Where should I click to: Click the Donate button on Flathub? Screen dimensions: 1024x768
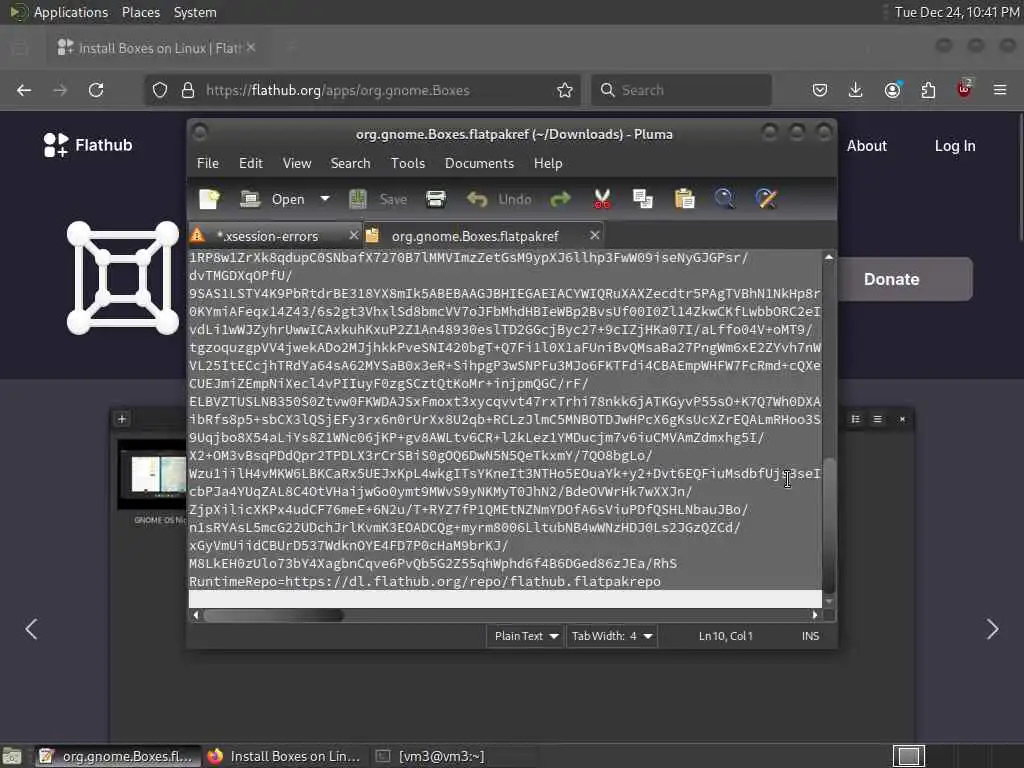tap(905, 279)
